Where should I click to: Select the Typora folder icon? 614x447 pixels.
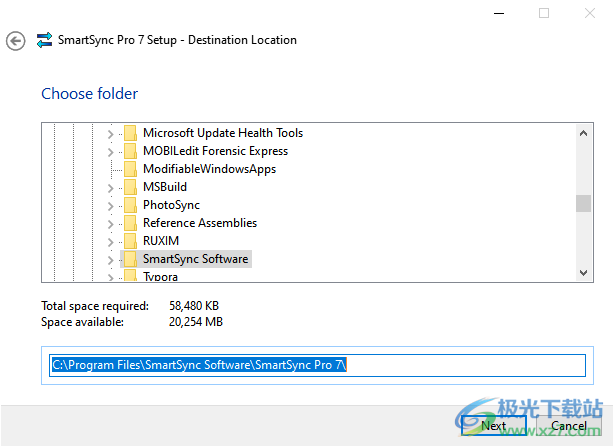click(x=130, y=275)
